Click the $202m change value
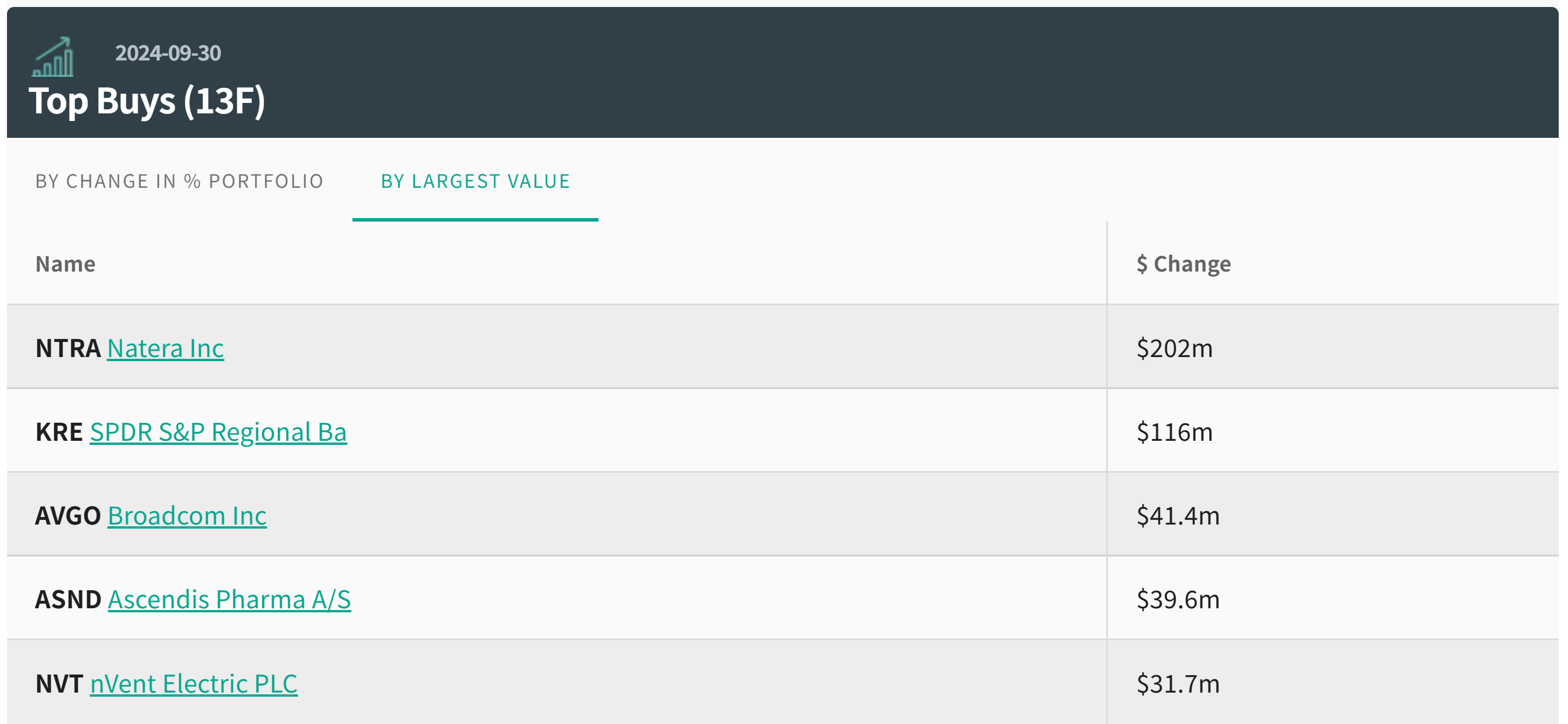 point(1174,348)
